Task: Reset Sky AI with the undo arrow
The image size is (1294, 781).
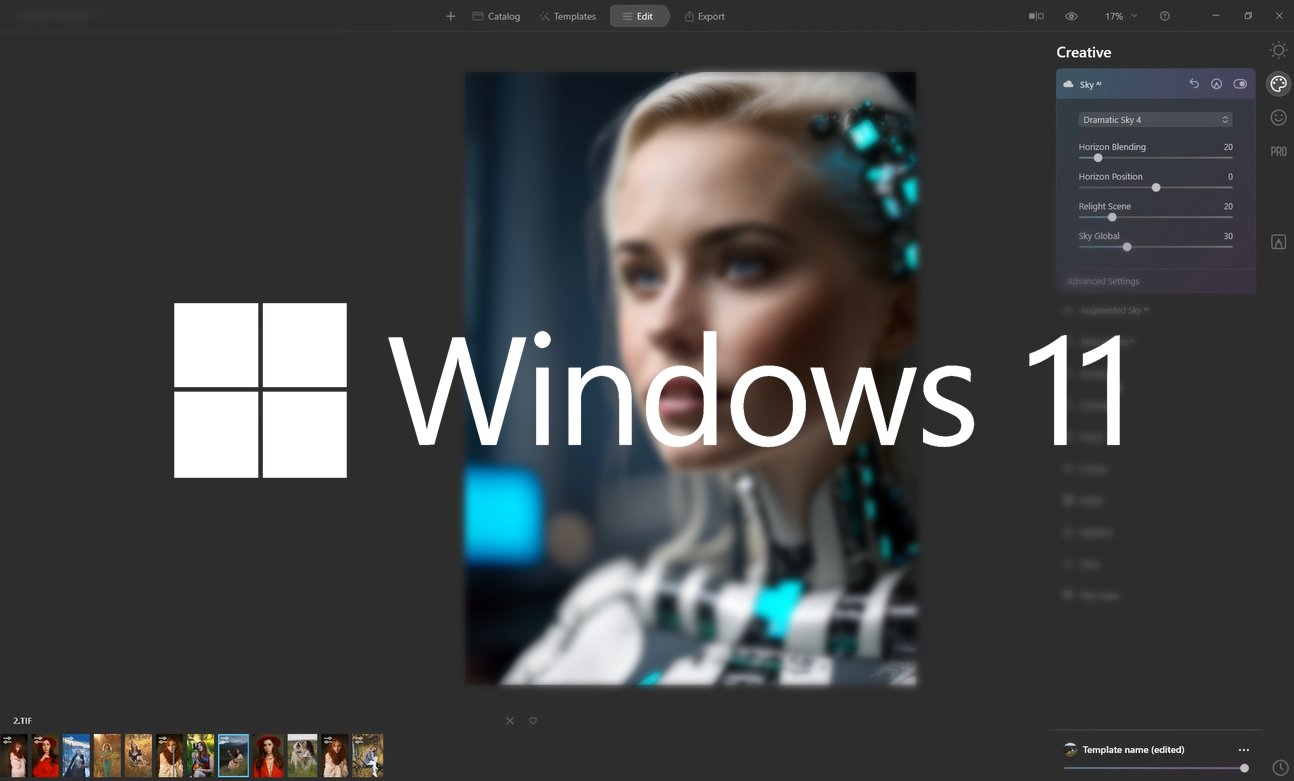Action: (1194, 84)
